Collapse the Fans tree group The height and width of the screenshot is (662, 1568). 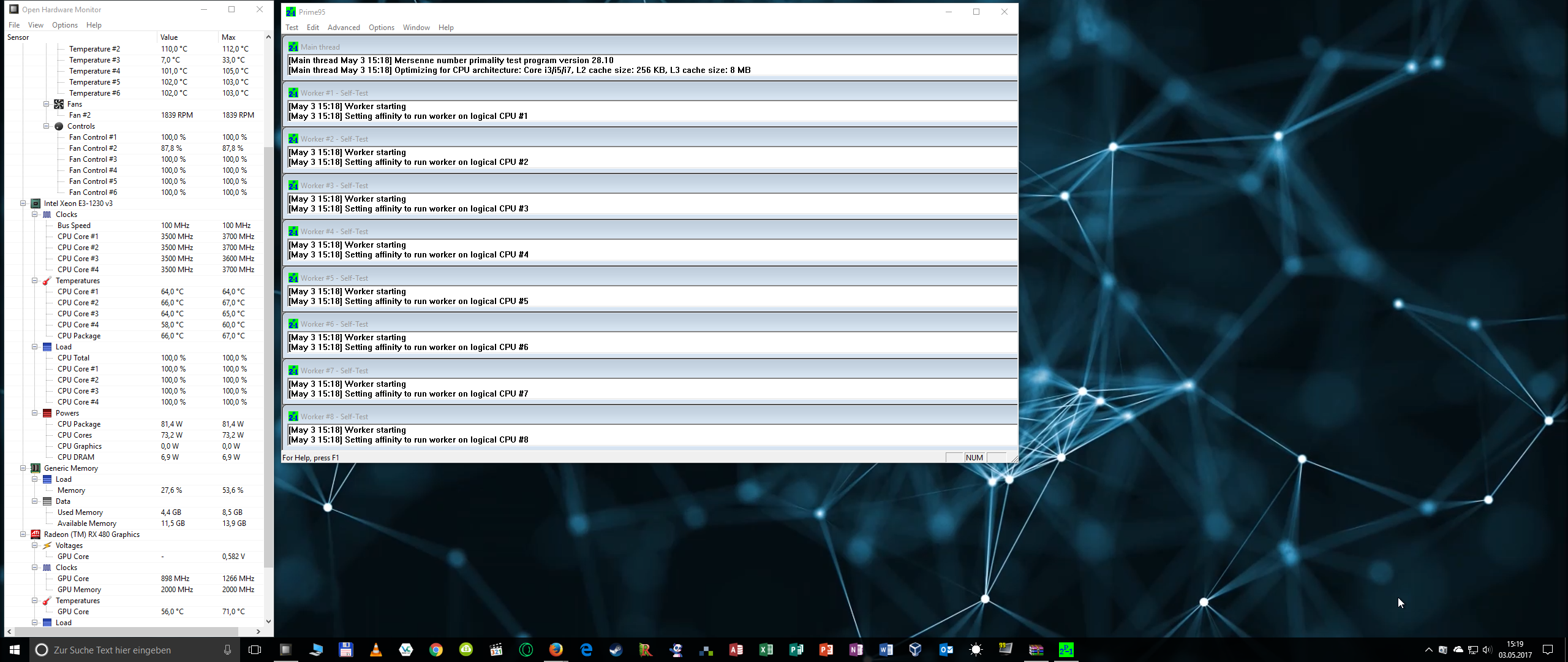click(47, 104)
